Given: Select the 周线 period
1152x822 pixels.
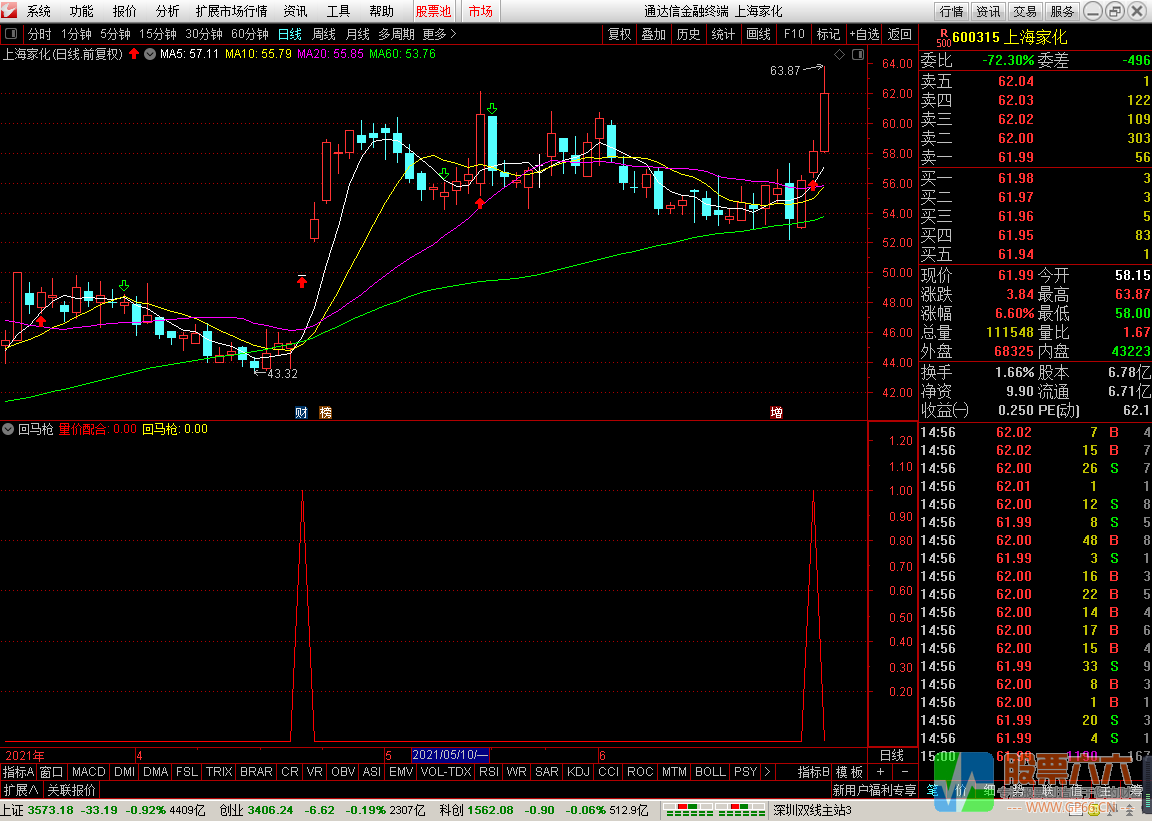Looking at the screenshot, I should pos(323,34).
